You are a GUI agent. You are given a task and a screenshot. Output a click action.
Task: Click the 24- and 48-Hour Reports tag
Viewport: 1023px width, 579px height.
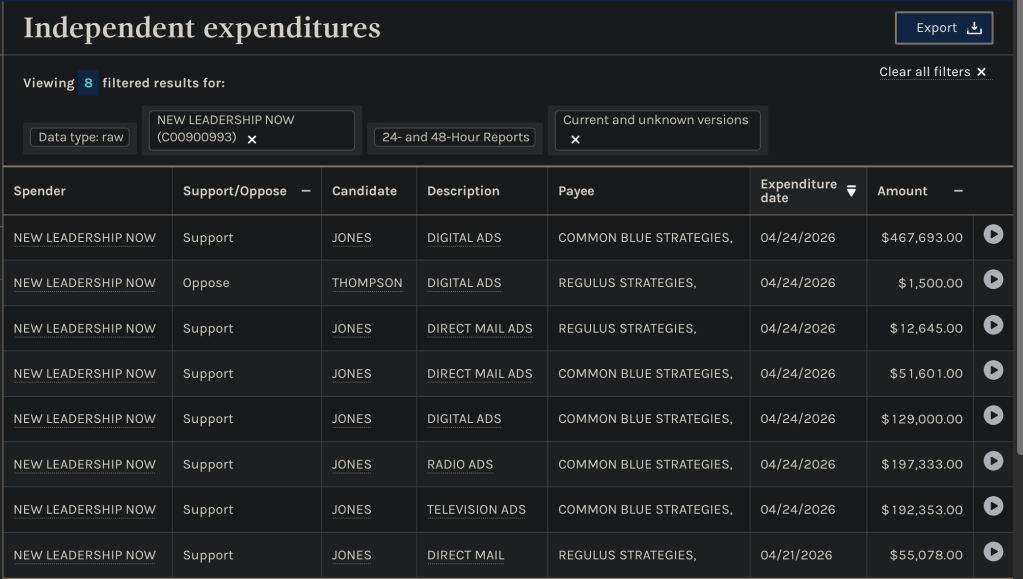[455, 137]
